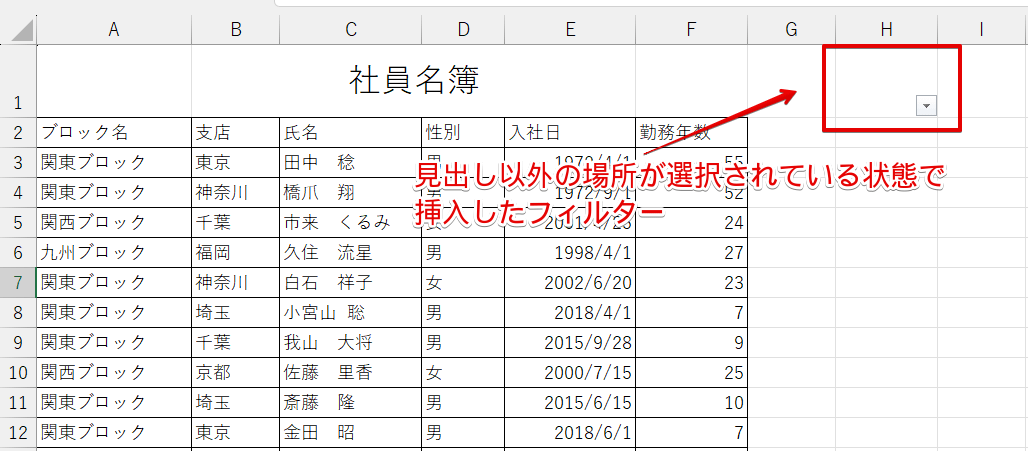
Task: Click the date cell 2018/6/1
Action: coord(570,433)
